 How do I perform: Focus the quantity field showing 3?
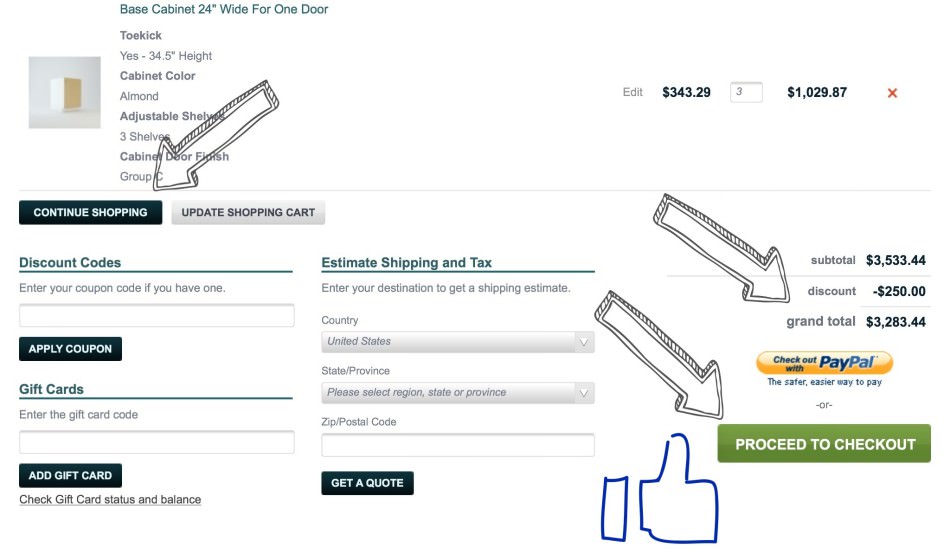pos(746,92)
